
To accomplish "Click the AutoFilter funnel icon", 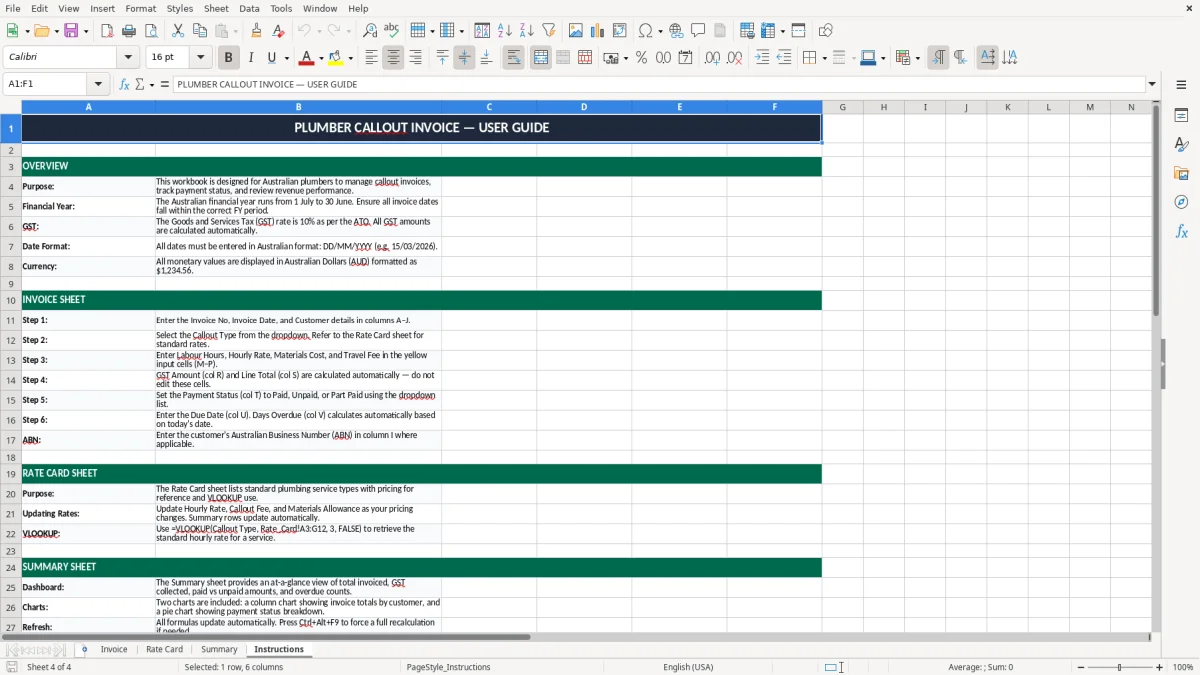I will [x=548, y=31].
